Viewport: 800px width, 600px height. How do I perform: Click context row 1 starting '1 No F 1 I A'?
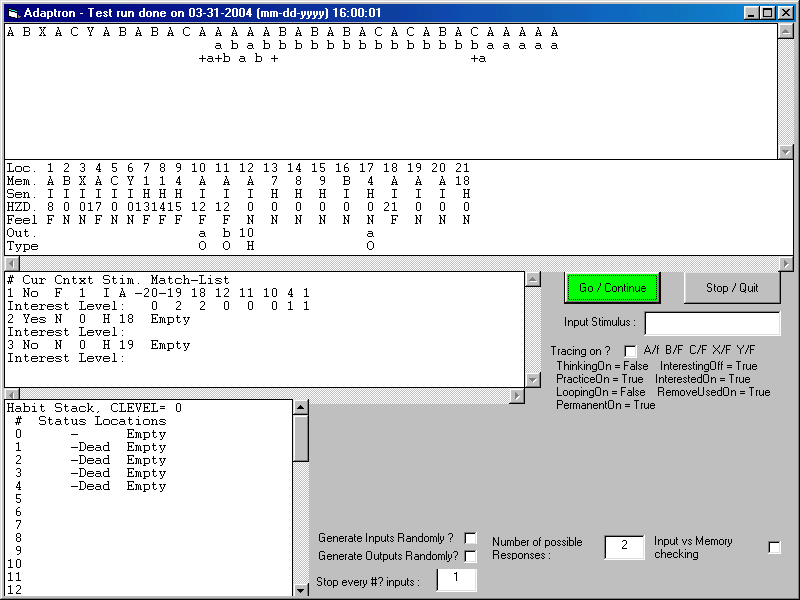[x=158, y=293]
